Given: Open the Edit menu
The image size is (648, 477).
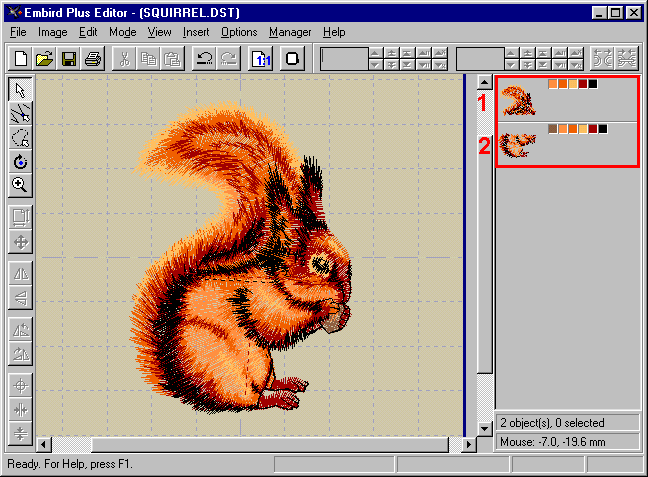Looking at the screenshot, I should [x=88, y=32].
